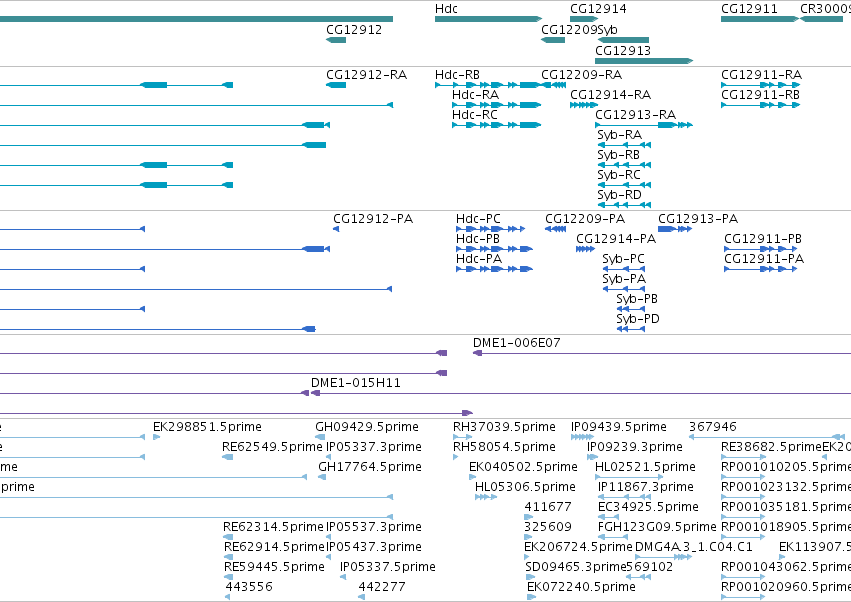The height and width of the screenshot is (602, 851).
Task: Select the IP05537.3prime EST label
Action: (x=374, y=527)
